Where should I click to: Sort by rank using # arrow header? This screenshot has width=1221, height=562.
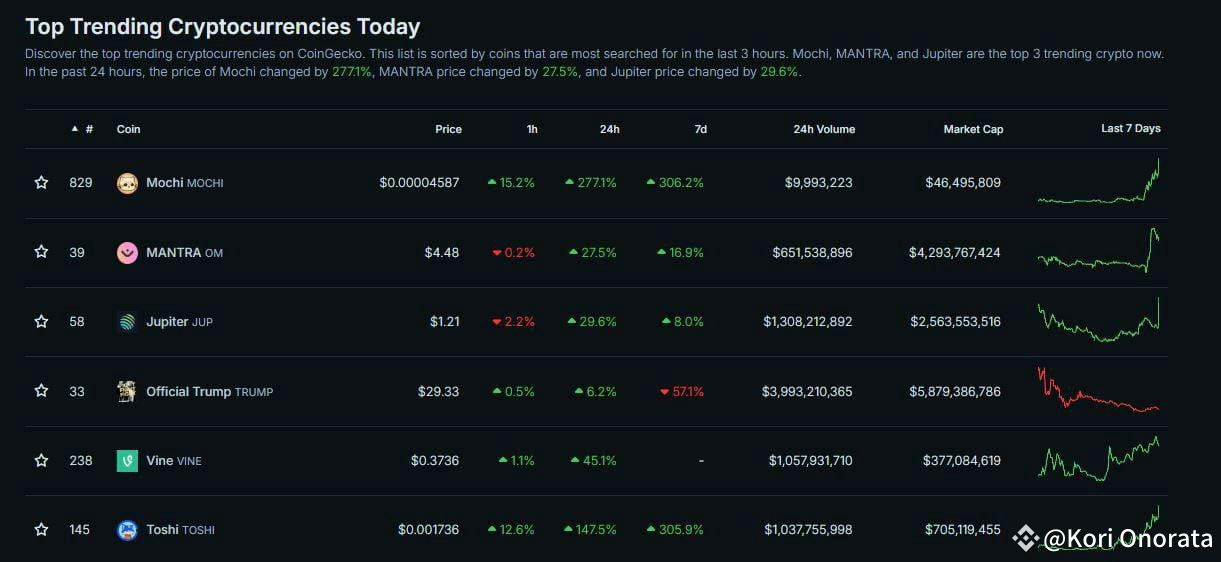[82, 129]
